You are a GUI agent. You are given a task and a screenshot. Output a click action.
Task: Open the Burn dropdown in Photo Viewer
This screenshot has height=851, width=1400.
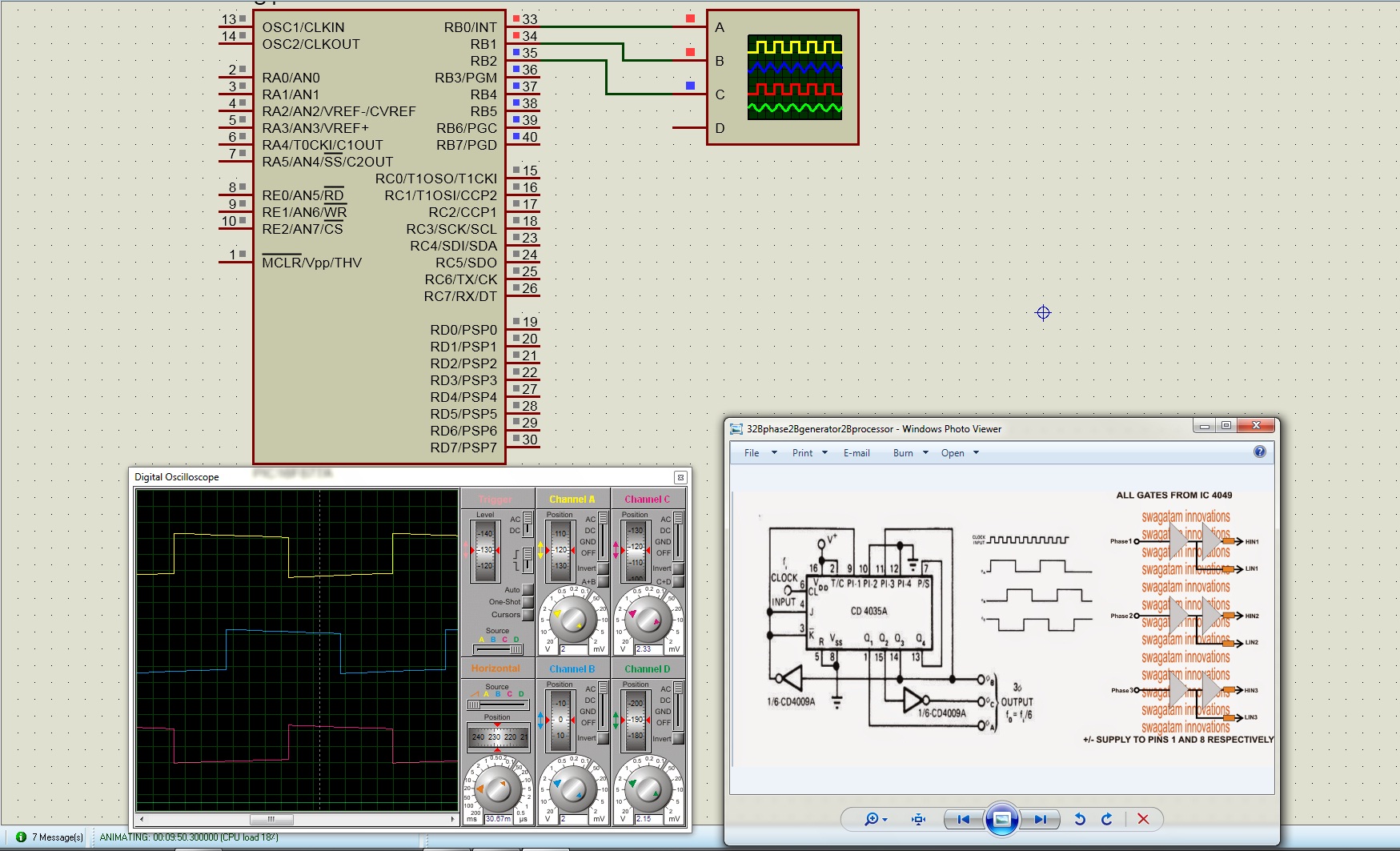click(x=911, y=453)
